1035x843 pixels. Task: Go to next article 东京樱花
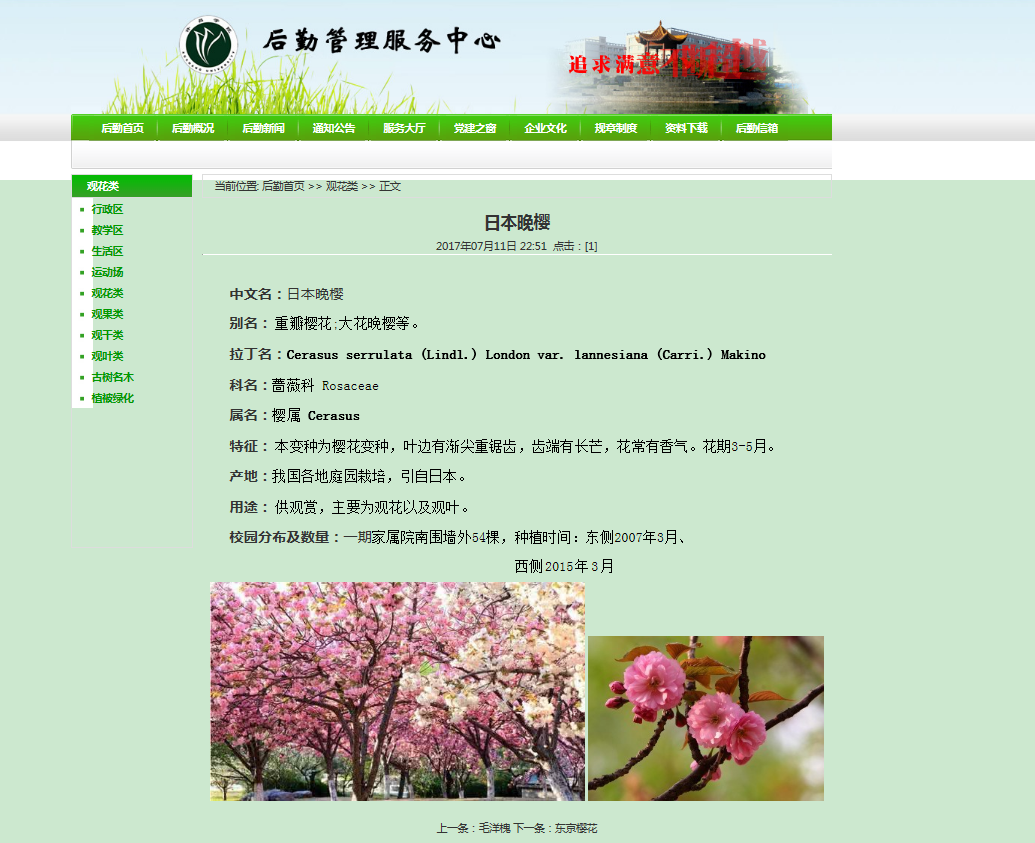point(575,828)
